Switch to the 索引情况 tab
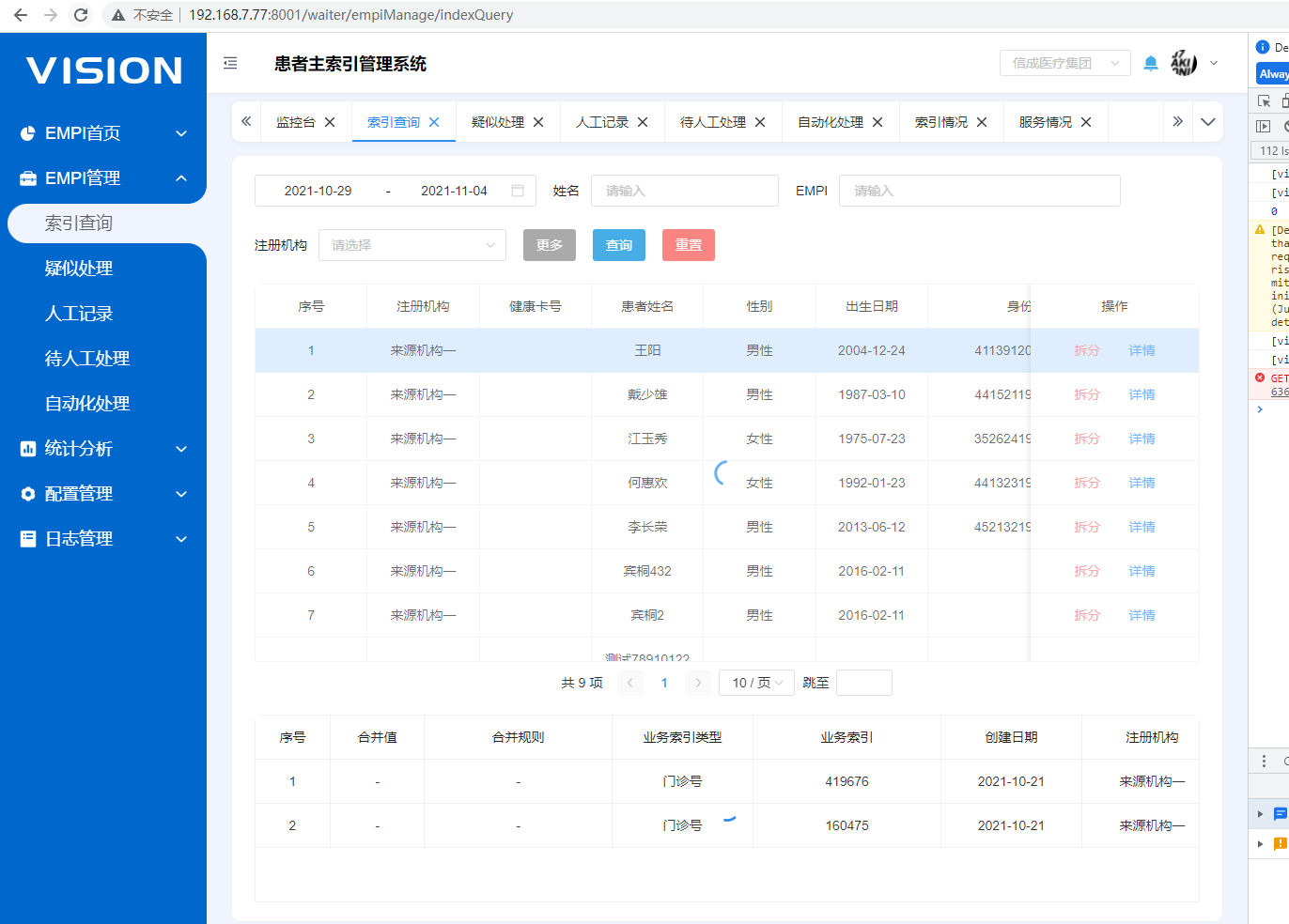Screen dimensions: 1289x924 [941, 122]
